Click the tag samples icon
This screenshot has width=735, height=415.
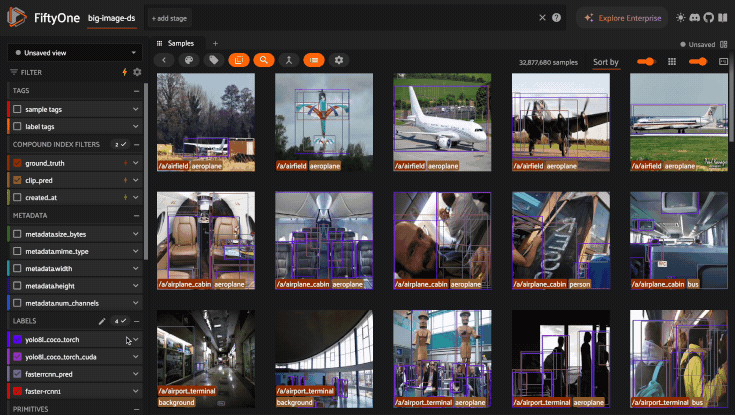click(x=214, y=60)
